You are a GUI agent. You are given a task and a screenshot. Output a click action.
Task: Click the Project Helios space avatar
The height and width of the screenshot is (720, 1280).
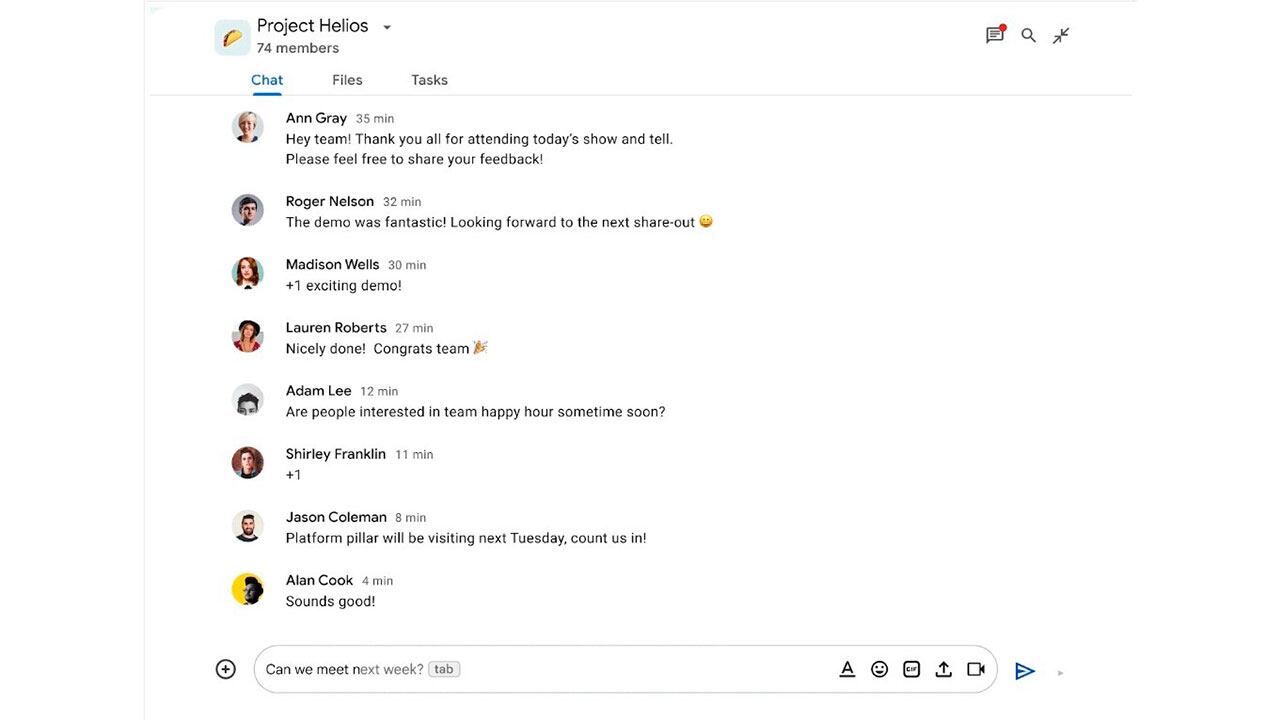pyautogui.click(x=232, y=37)
